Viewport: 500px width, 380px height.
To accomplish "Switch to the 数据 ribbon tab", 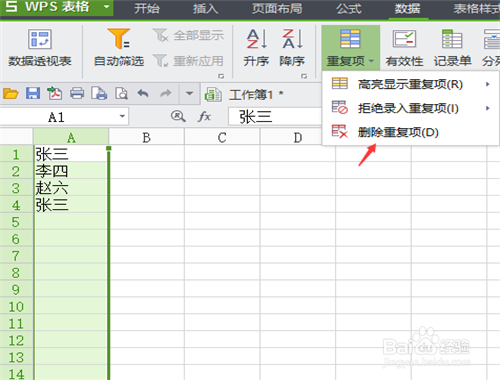I will (x=407, y=9).
